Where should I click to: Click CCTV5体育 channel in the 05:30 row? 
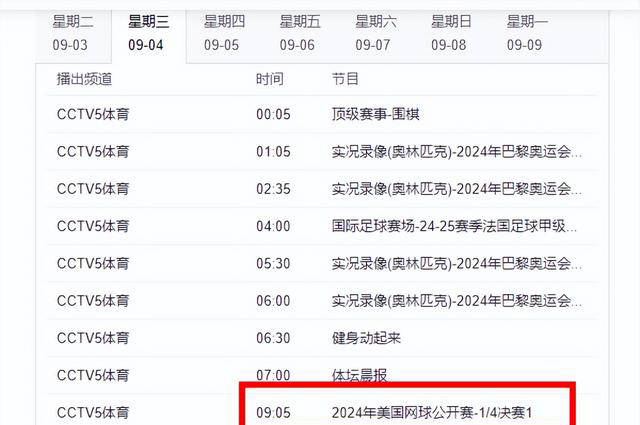[x=93, y=264]
